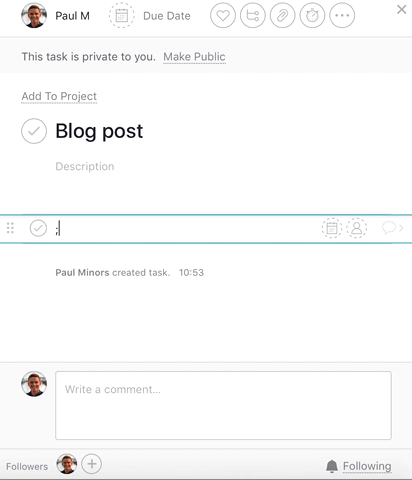The height and width of the screenshot is (480, 412).
Task: Click the Write a comment field
Action: coord(223,405)
